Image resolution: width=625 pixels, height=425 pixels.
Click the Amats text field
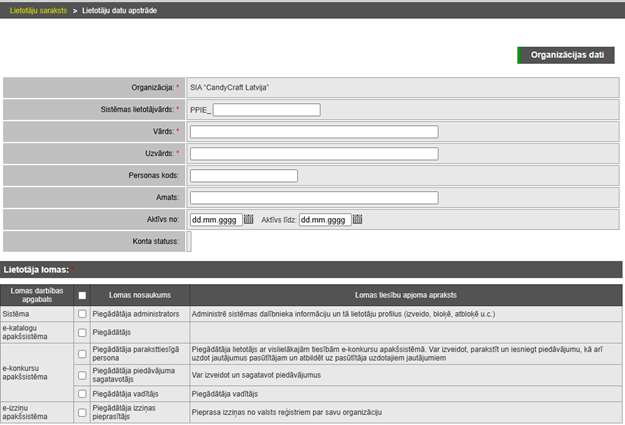pos(314,198)
